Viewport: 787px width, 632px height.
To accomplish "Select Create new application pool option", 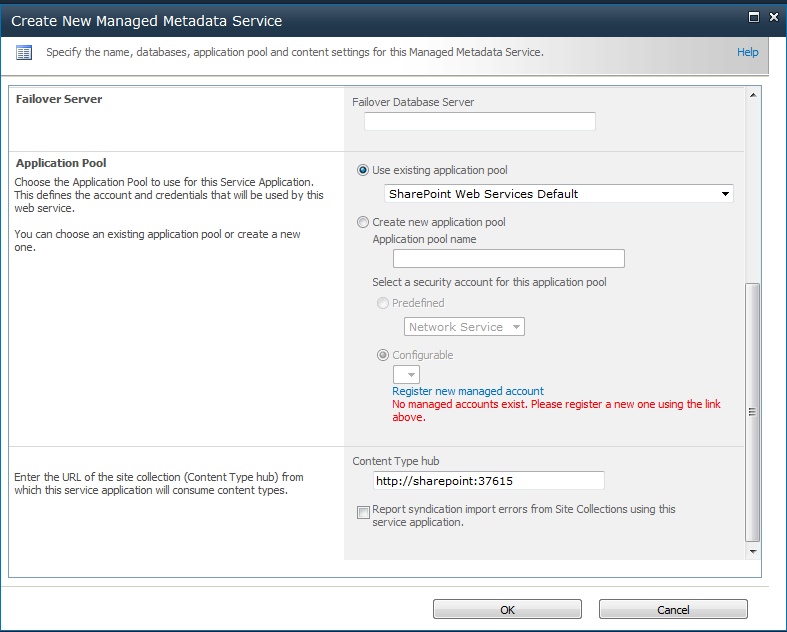I will tap(362, 222).
